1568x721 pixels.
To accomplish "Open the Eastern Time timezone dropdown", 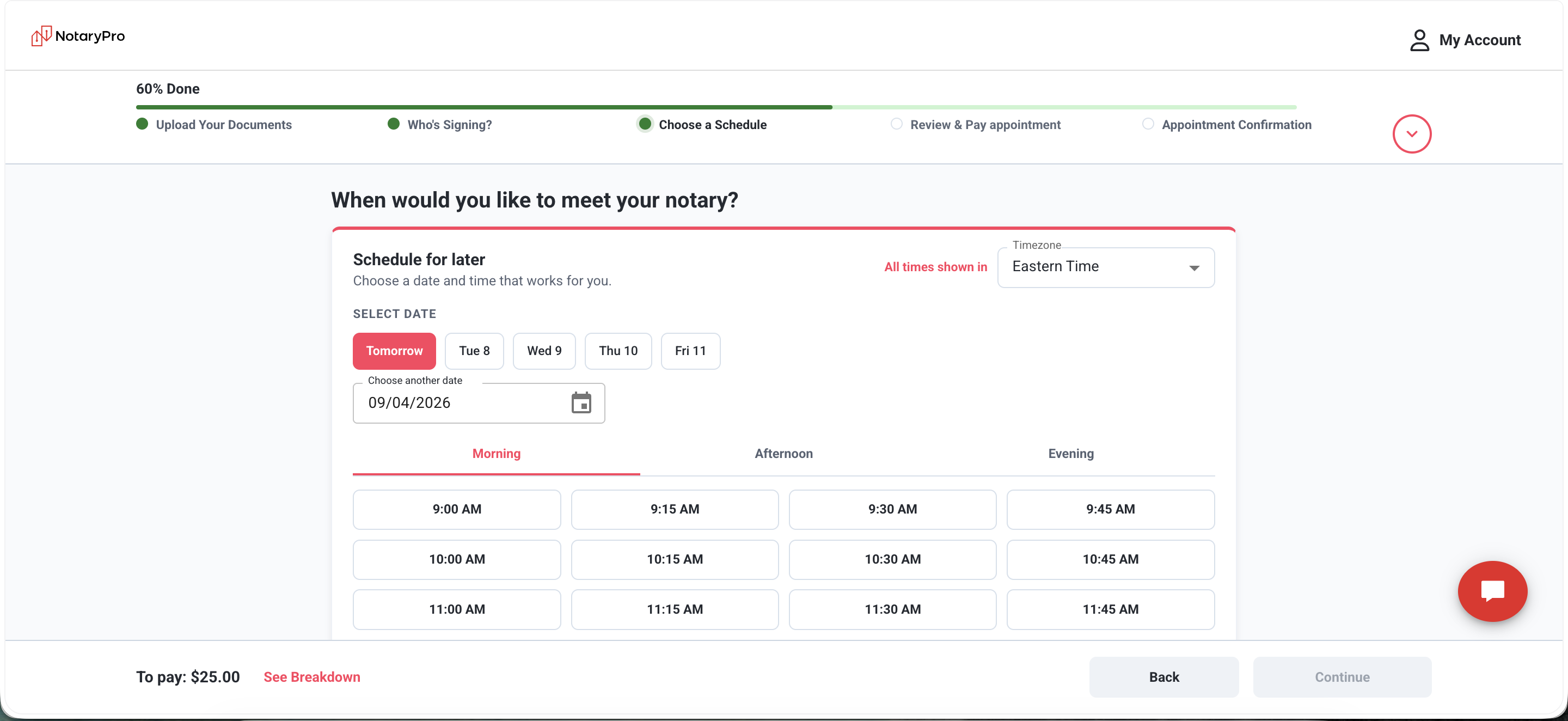I will click(x=1105, y=267).
